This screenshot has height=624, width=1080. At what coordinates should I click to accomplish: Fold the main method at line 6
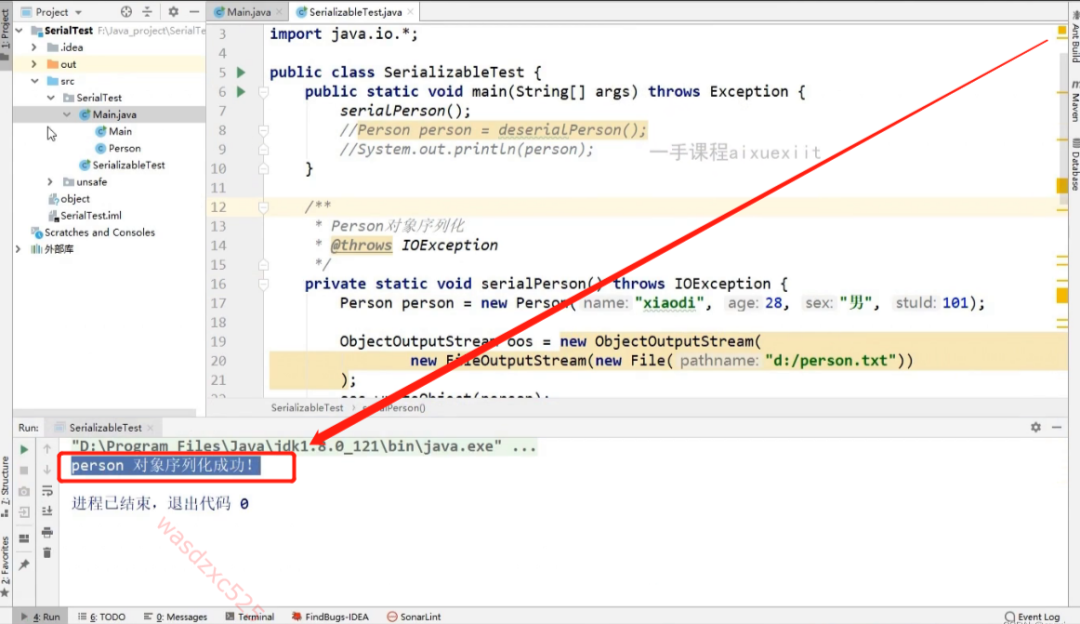coord(263,92)
